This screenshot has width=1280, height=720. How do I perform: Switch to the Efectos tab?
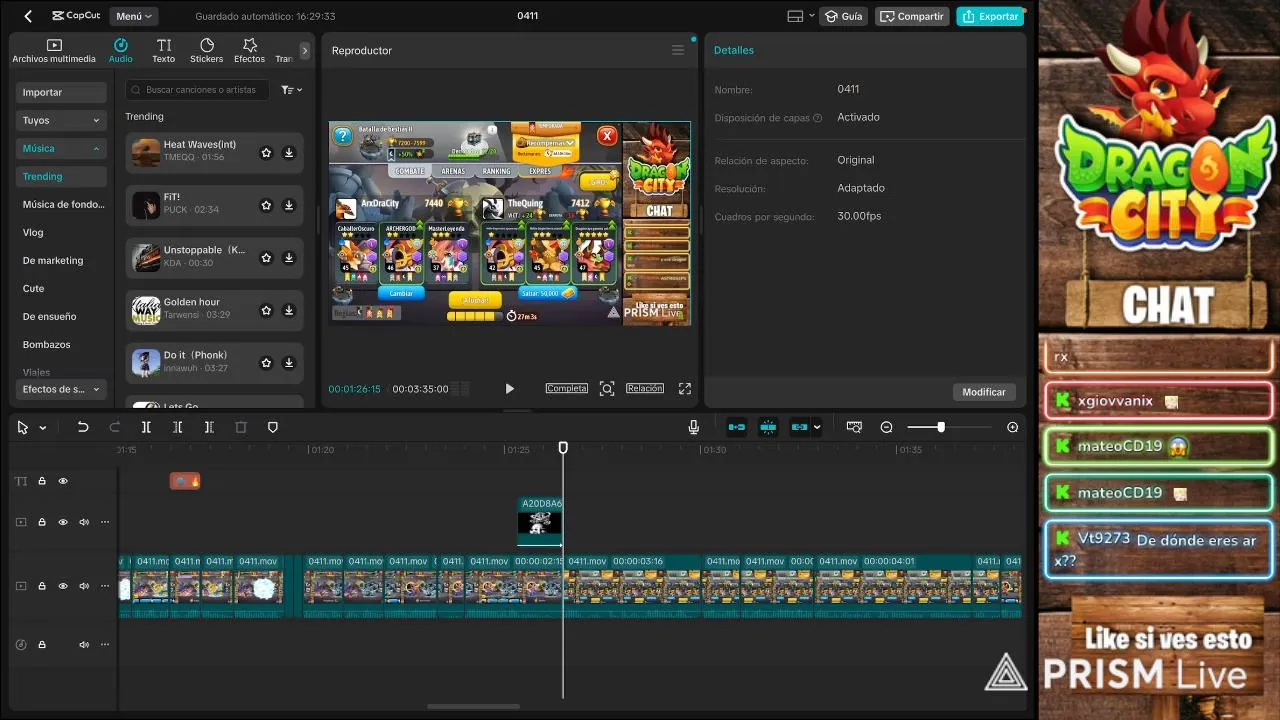pyautogui.click(x=250, y=51)
